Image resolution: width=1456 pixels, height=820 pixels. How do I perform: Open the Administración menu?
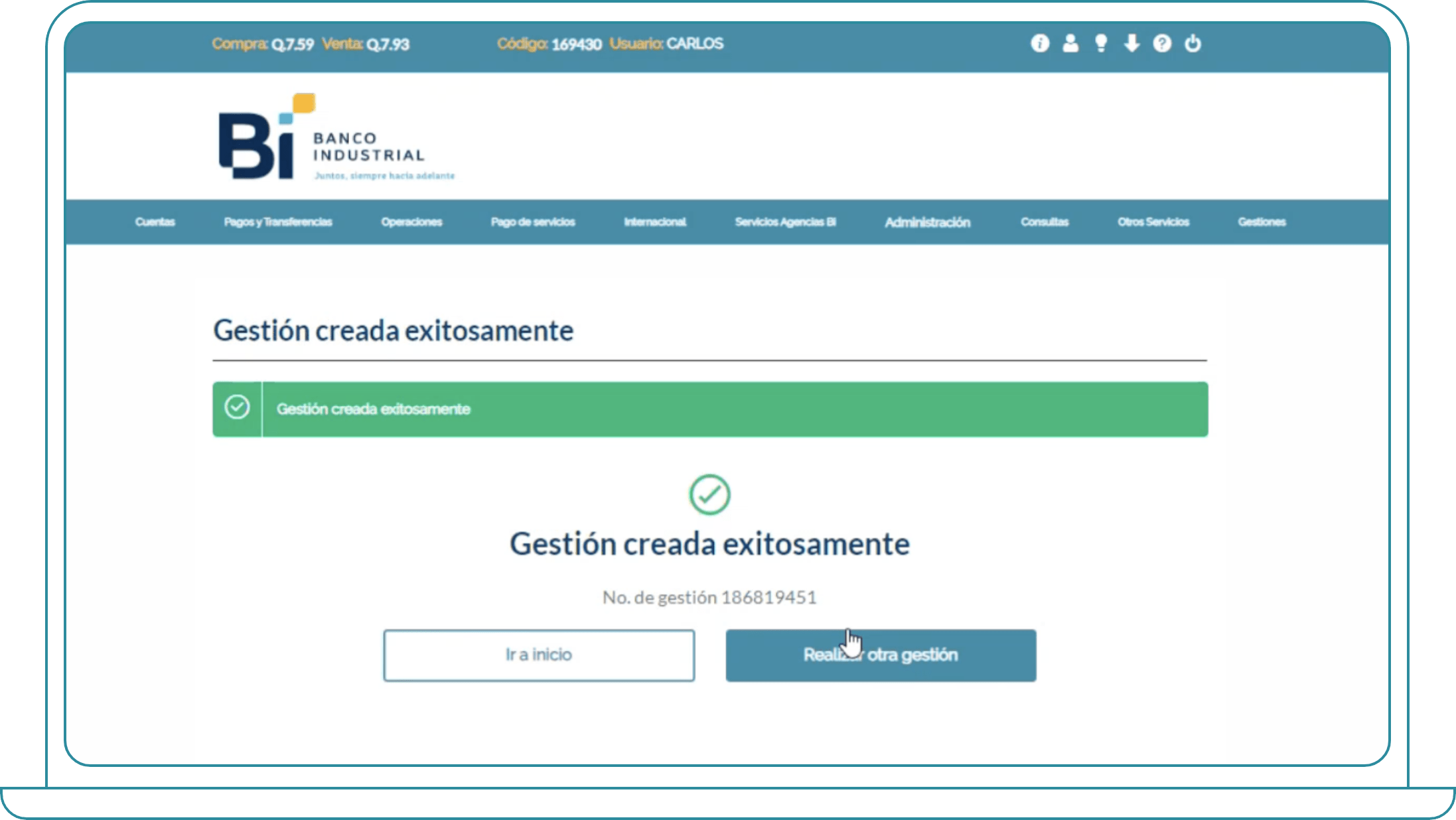tap(928, 222)
